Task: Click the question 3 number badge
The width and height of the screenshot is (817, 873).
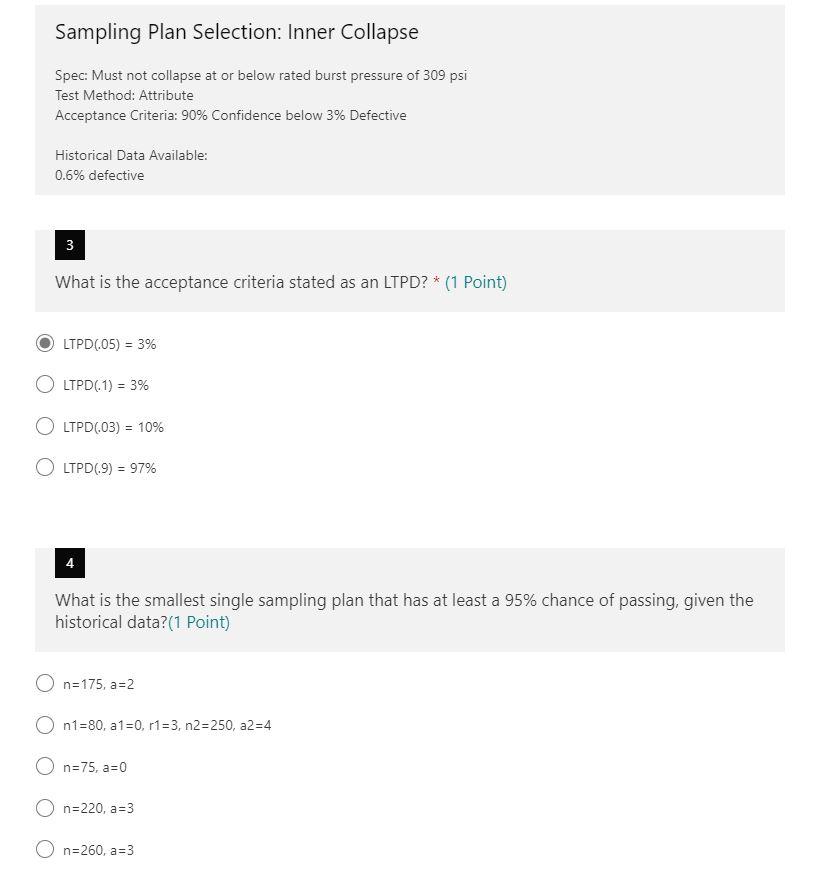Action: pos(69,244)
